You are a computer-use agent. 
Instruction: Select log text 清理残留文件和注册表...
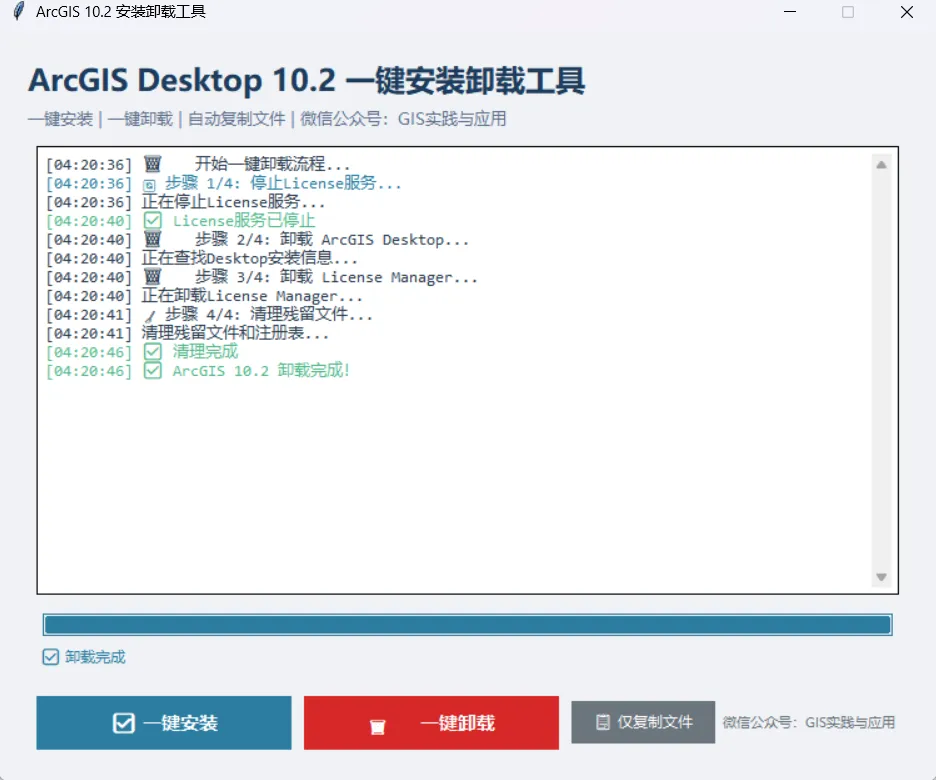[x=235, y=333]
